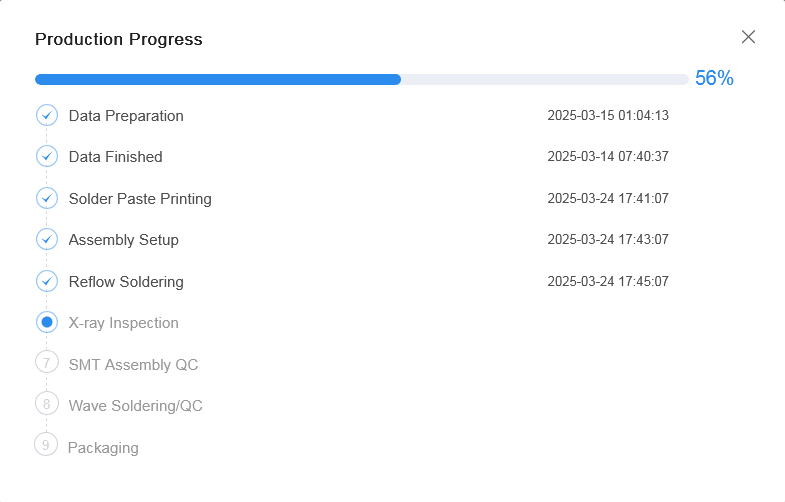The height and width of the screenshot is (502, 785).
Task: Select the X-ray Inspection step label
Action: pos(124,323)
